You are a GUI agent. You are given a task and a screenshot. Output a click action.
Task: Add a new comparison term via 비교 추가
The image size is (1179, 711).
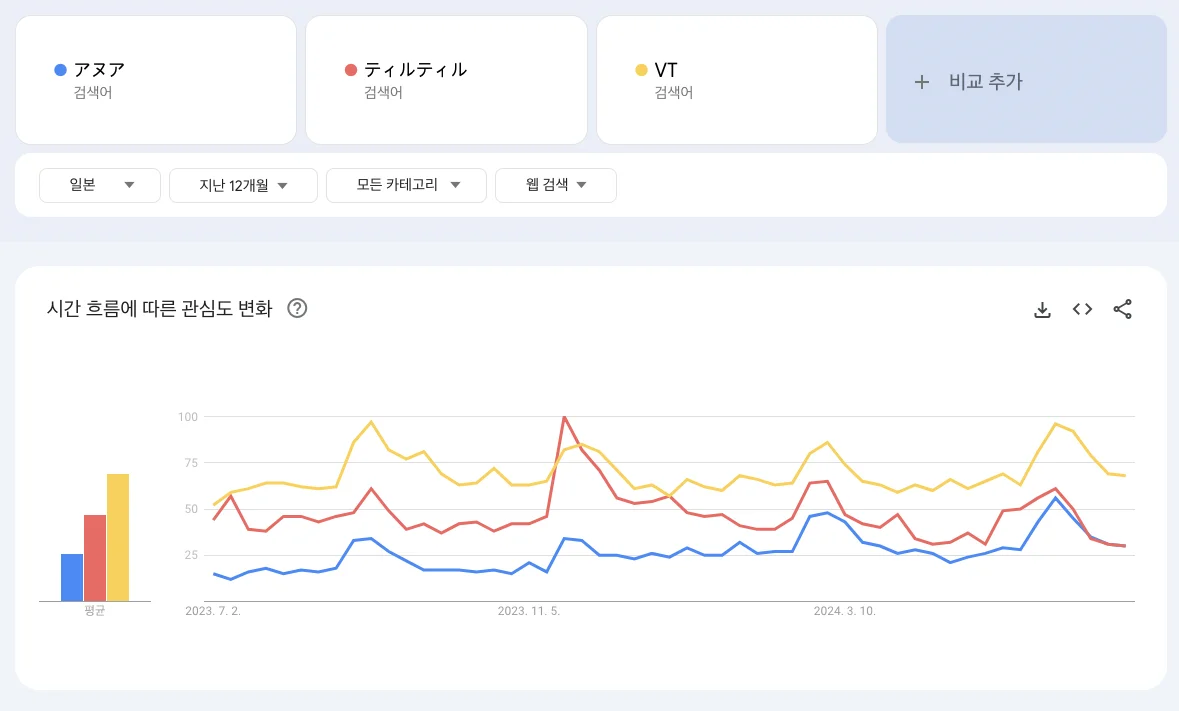point(1026,82)
